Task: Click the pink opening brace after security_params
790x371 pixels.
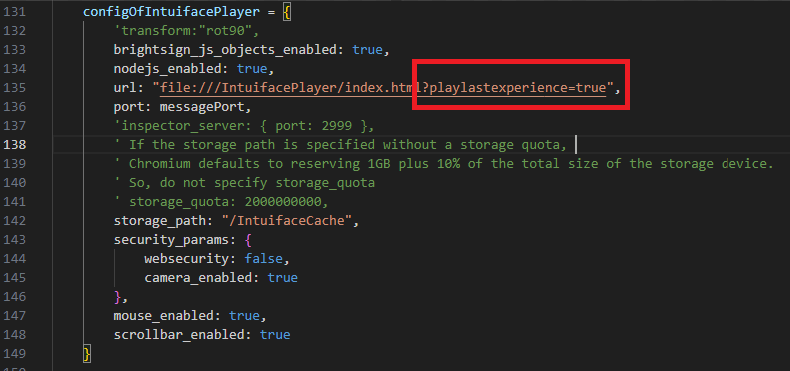Action: point(248,240)
